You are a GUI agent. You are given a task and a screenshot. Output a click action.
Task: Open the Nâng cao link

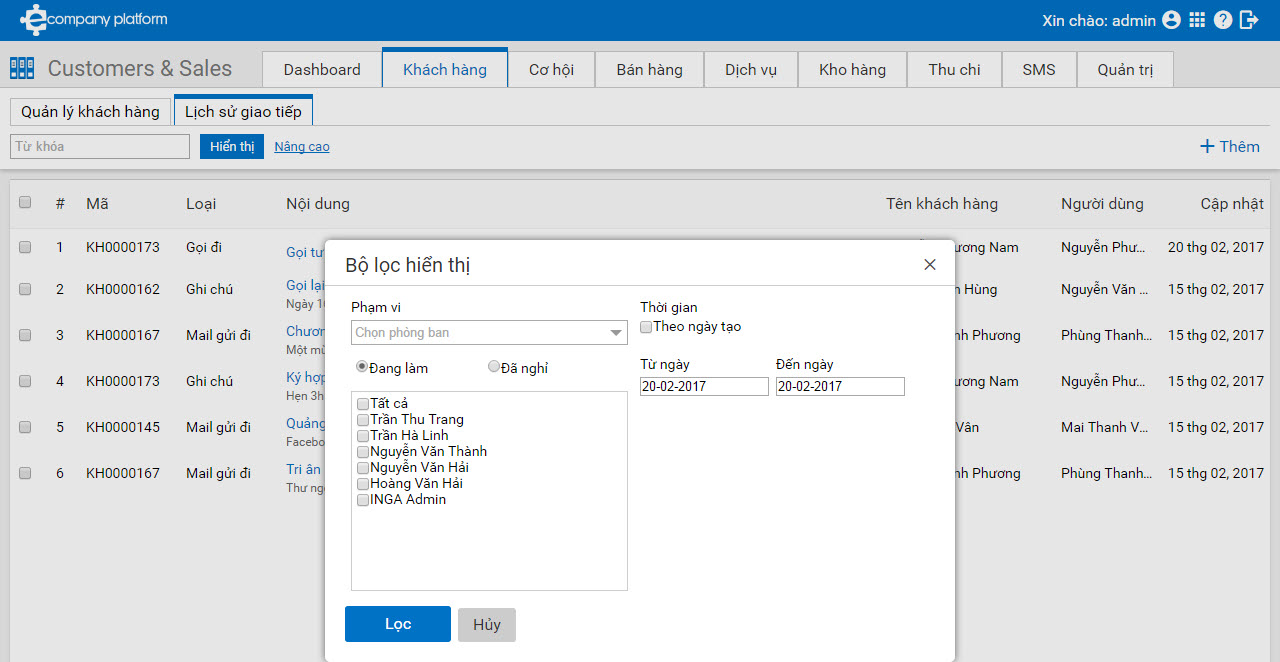(302, 147)
